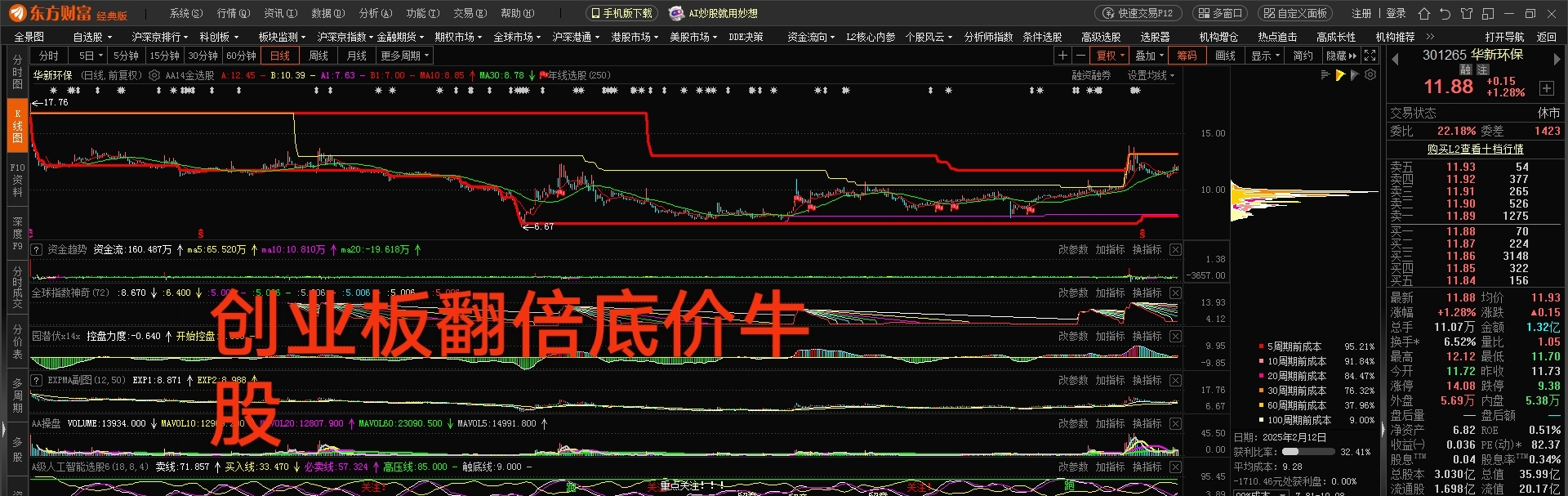Open the 分析(A) menu

pos(376,13)
